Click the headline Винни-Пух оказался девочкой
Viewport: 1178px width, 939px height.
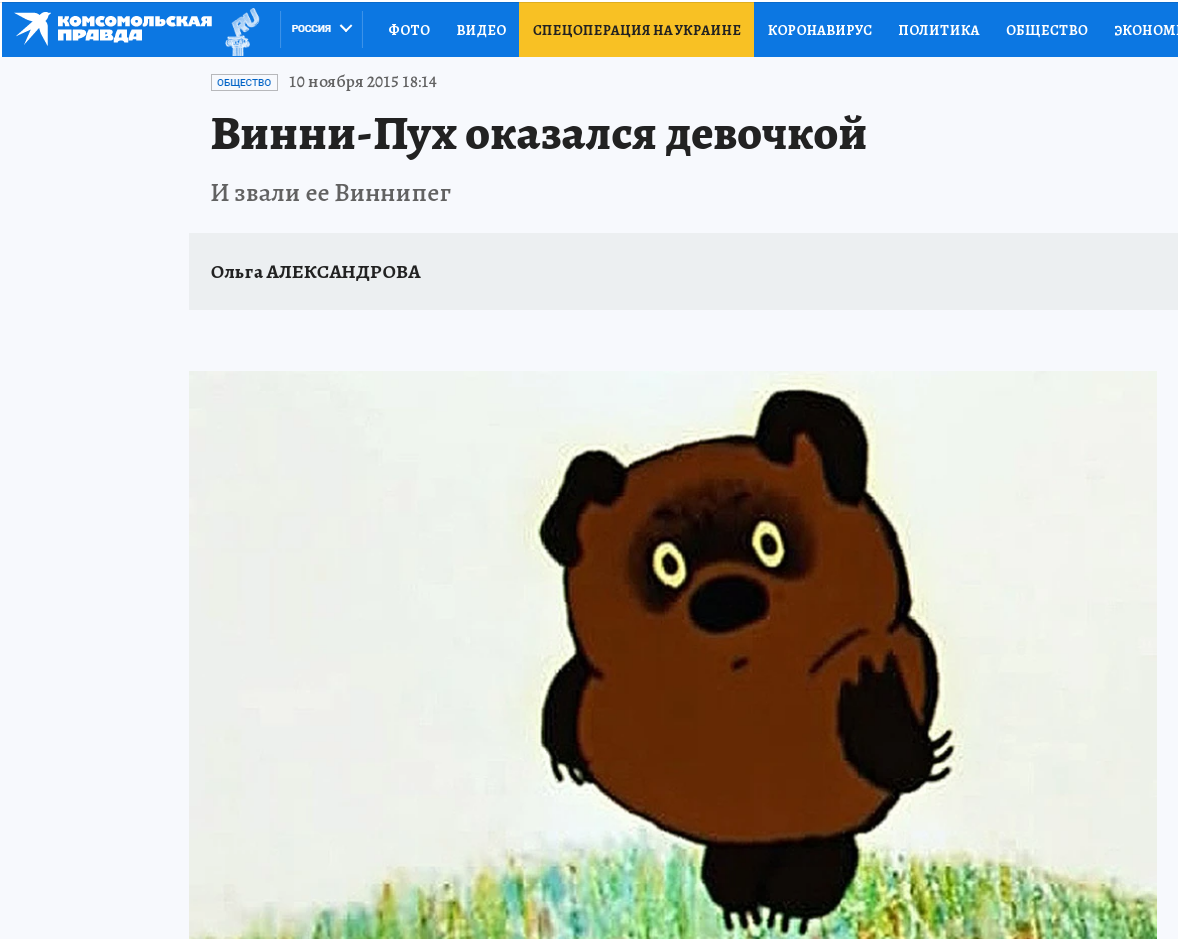(x=539, y=134)
